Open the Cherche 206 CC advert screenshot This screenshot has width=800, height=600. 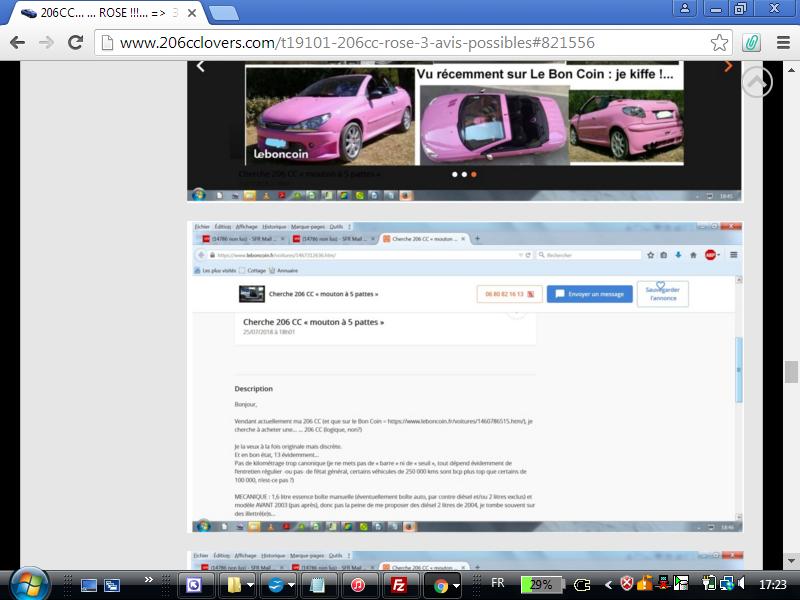[x=467, y=377]
